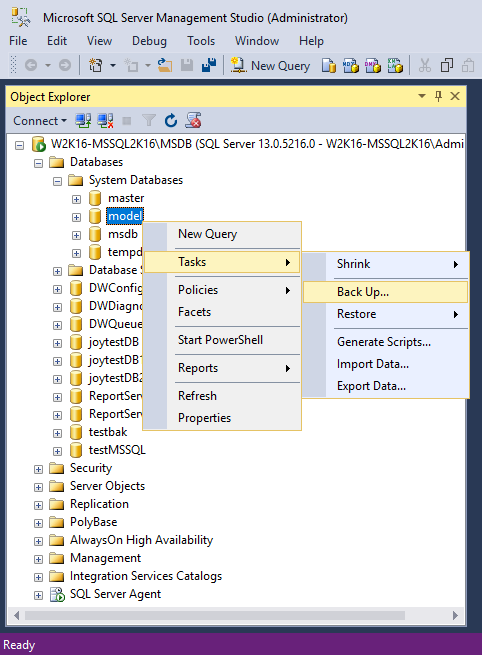The width and height of the screenshot is (482, 655).
Task: Click the pin auto-hide icon on Object Explorer
Action: coord(438,96)
